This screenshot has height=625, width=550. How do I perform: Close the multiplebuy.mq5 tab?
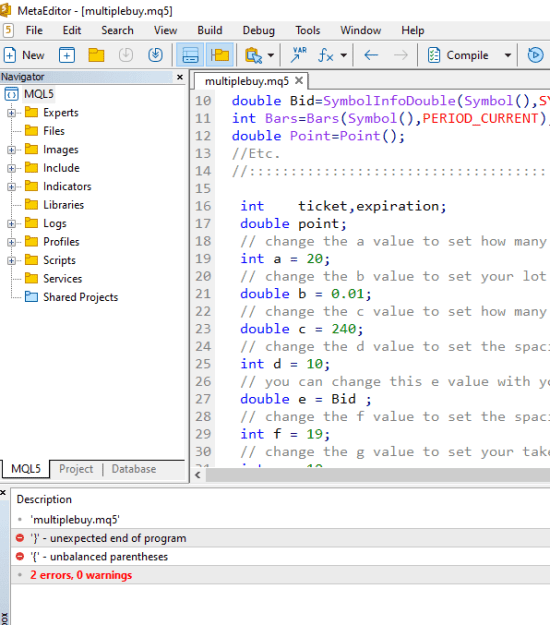(x=299, y=81)
